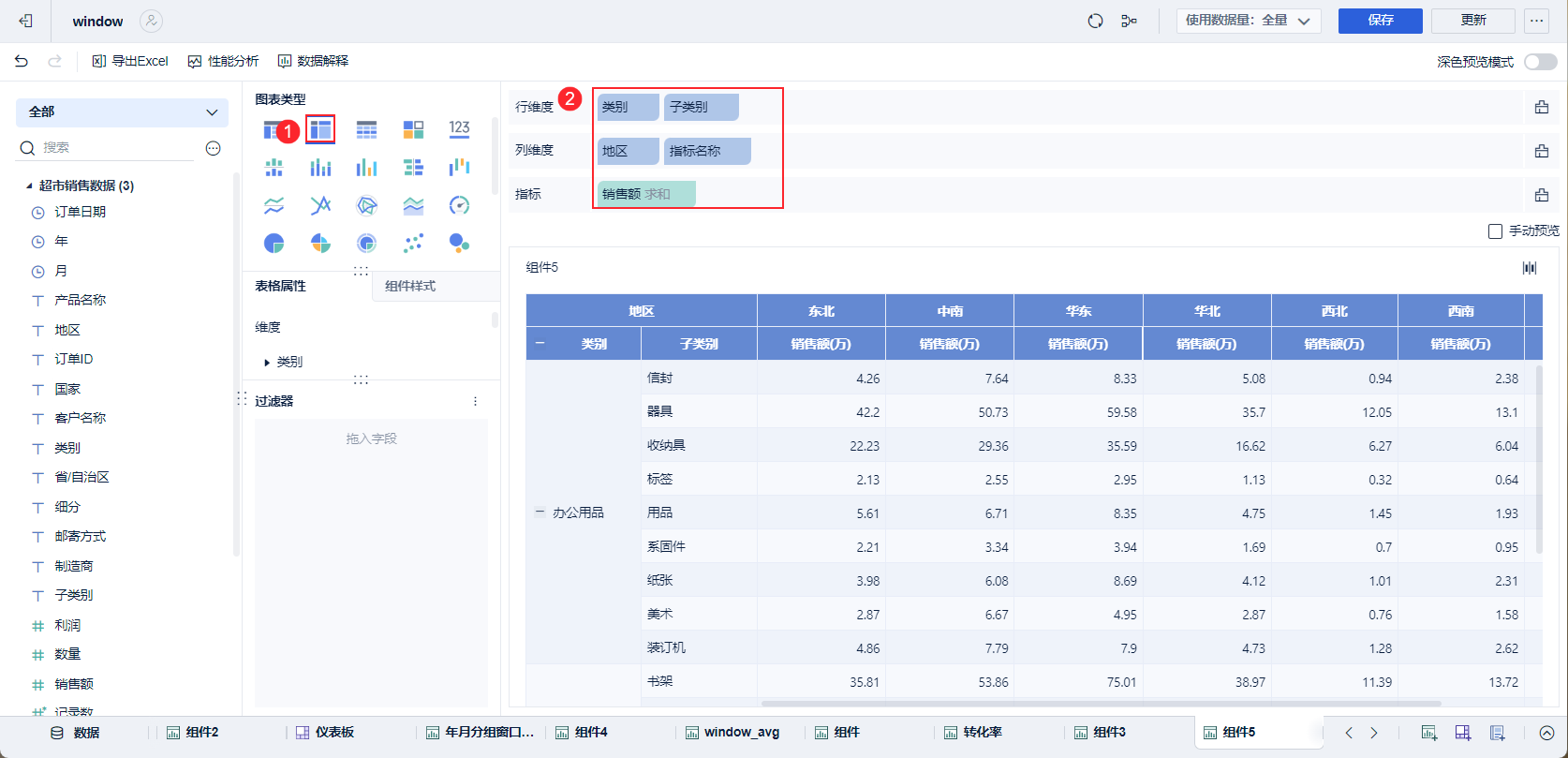The image size is (1568, 758).
Task: Open the data flow lineage icon
Action: tap(1130, 21)
